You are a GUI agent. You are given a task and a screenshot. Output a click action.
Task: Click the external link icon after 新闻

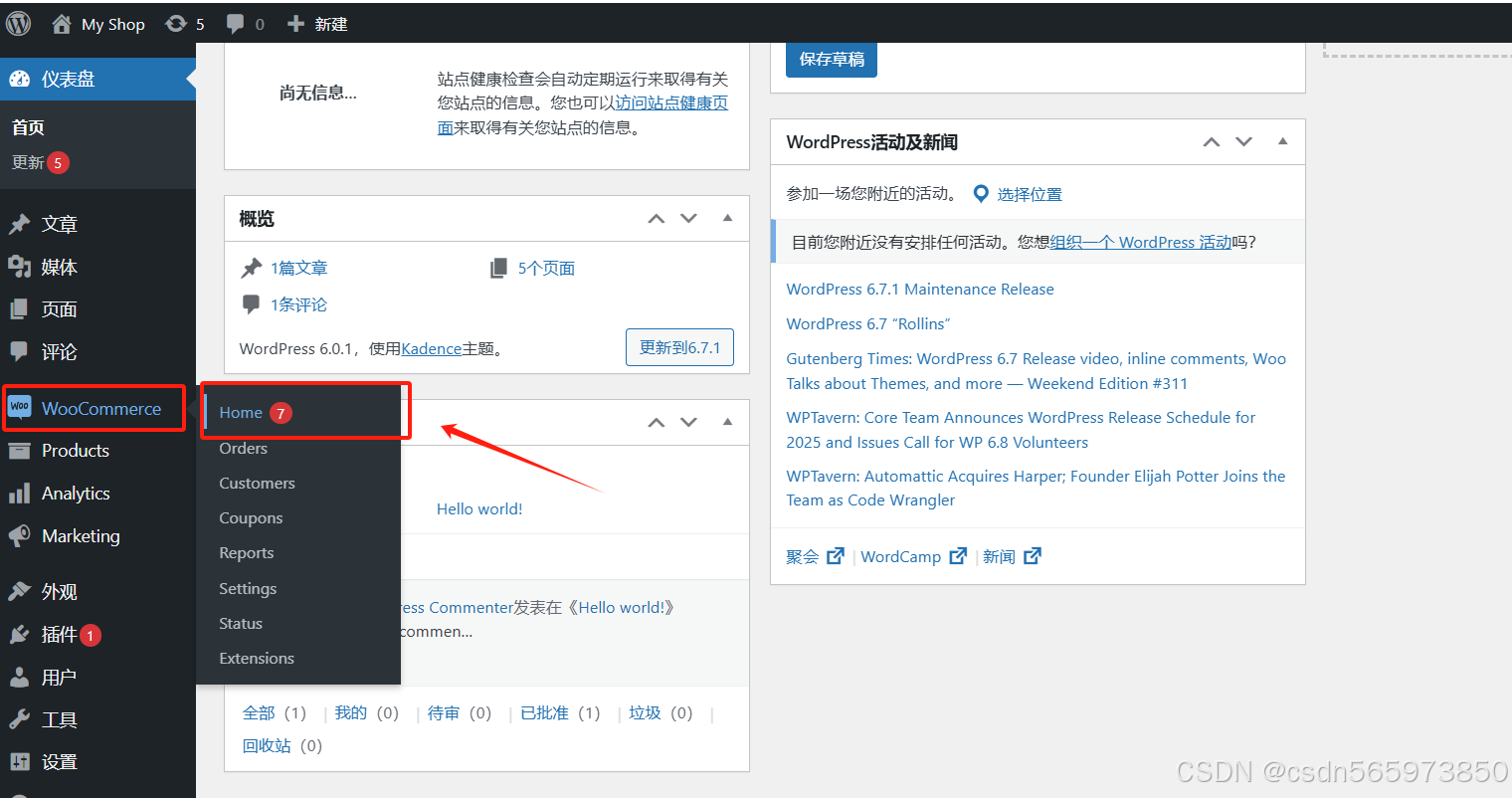click(x=1033, y=556)
